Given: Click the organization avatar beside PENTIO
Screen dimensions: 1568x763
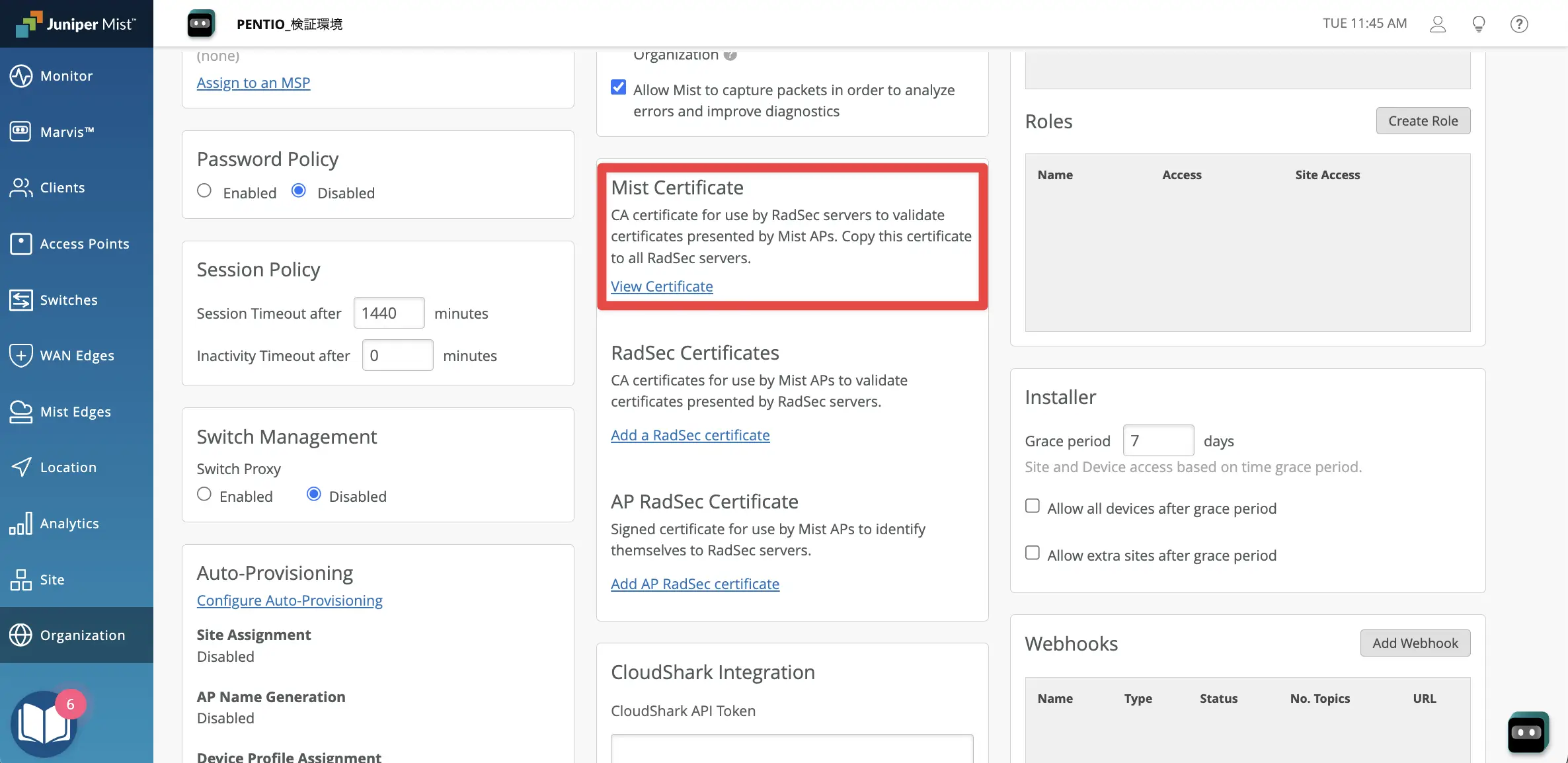Looking at the screenshot, I should click(x=201, y=24).
